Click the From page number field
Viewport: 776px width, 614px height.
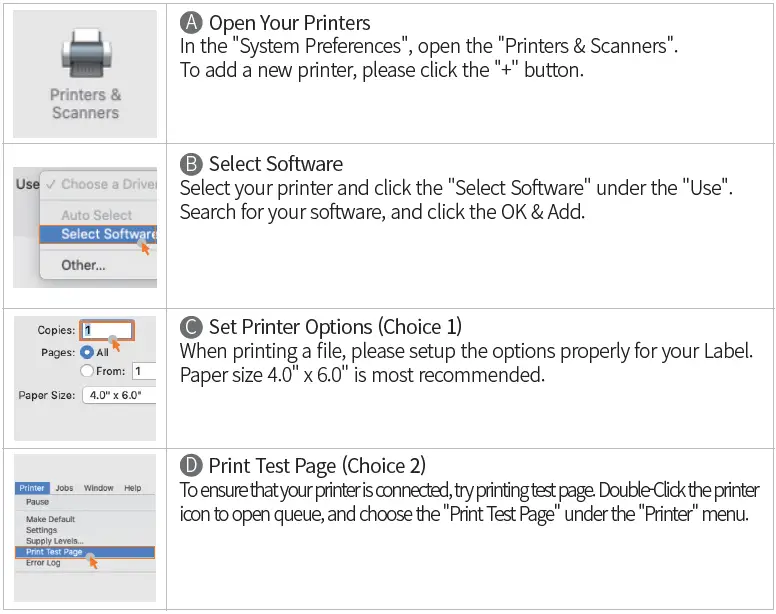tap(144, 371)
